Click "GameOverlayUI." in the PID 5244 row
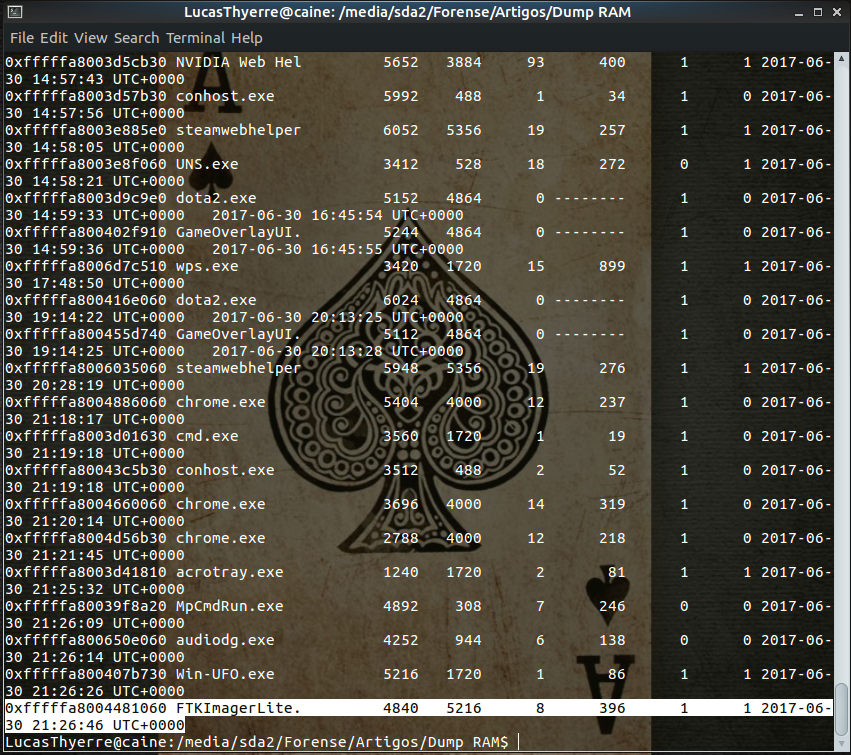 click(238, 232)
